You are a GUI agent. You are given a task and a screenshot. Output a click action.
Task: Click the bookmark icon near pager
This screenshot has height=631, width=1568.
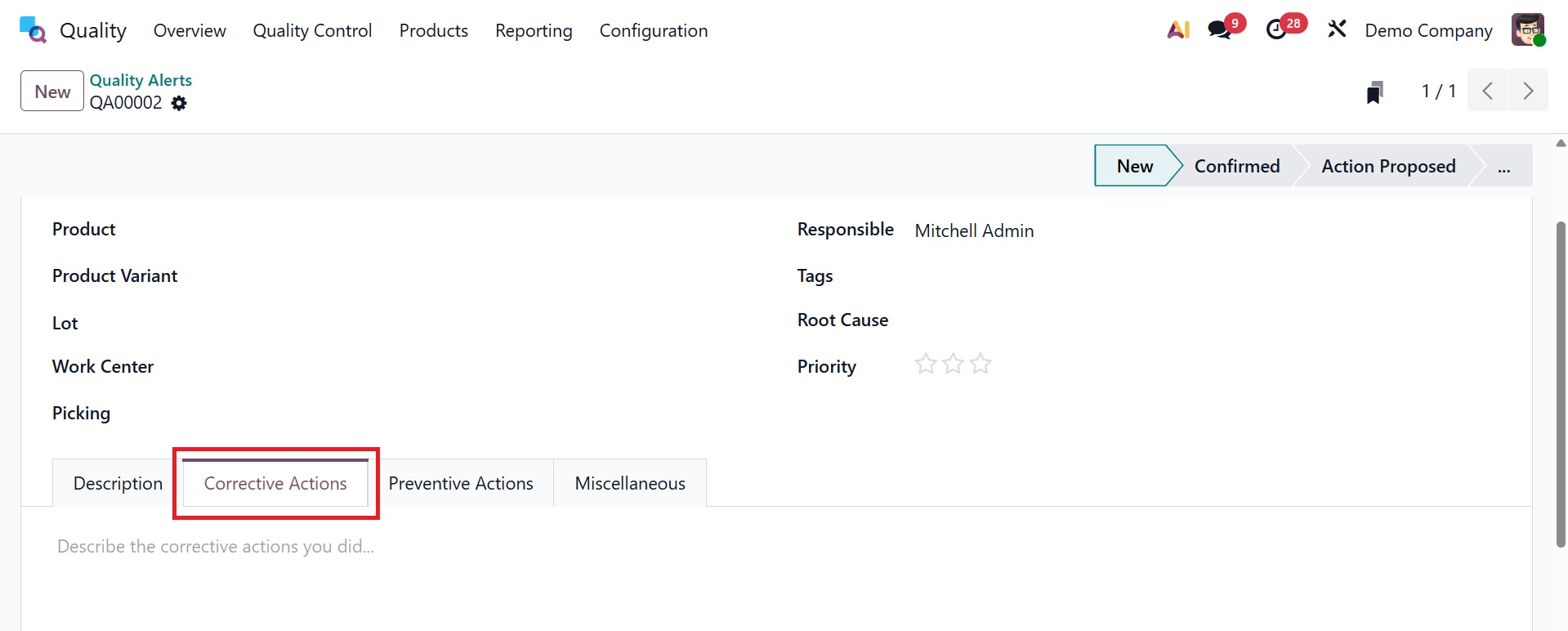coord(1375,92)
